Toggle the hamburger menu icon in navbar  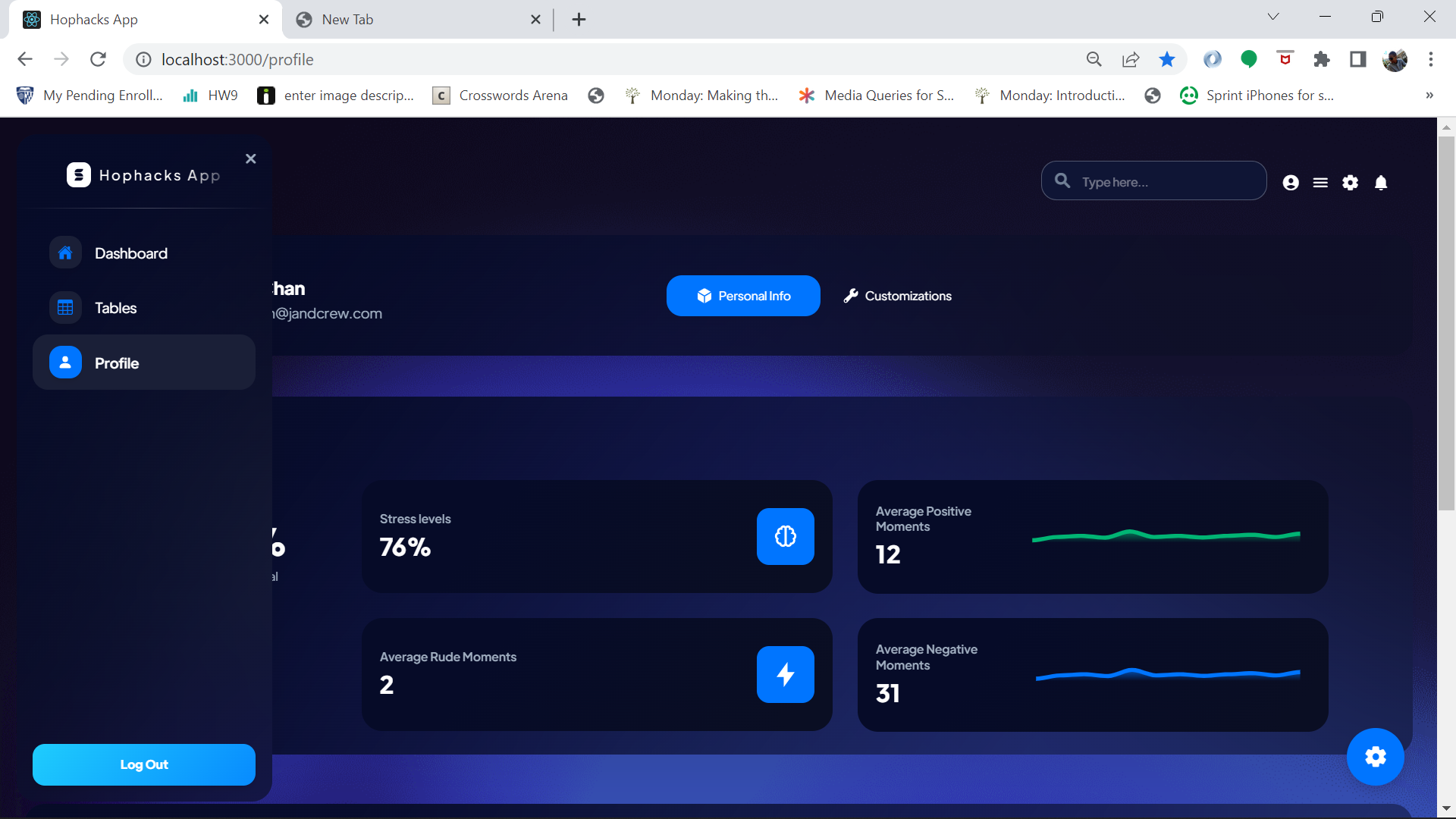(1320, 183)
